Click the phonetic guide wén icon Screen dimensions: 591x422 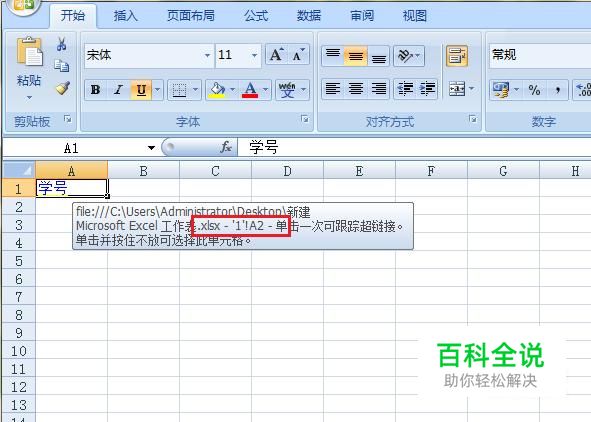click(x=287, y=90)
